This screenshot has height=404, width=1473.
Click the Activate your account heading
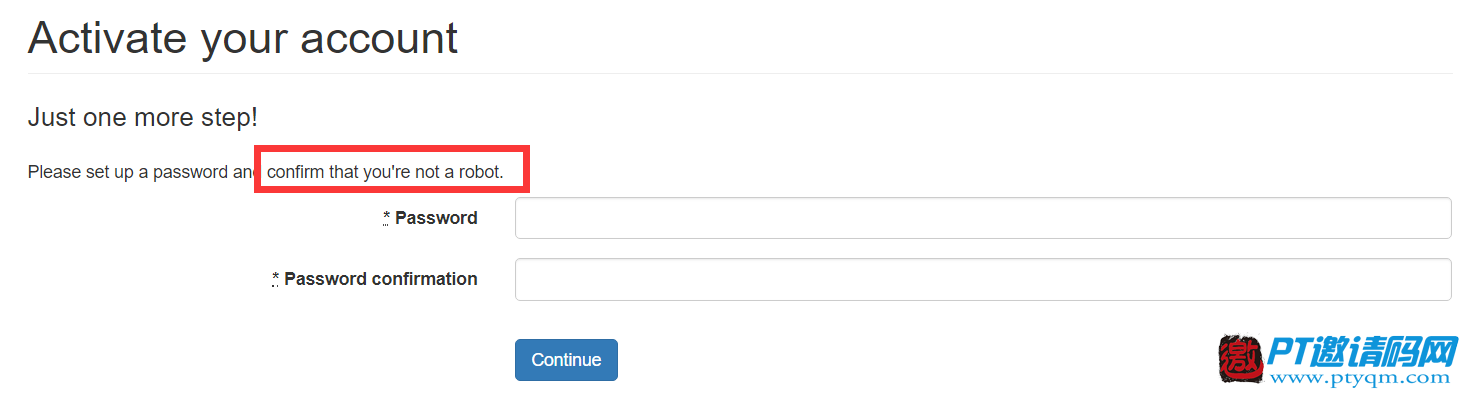pos(243,38)
